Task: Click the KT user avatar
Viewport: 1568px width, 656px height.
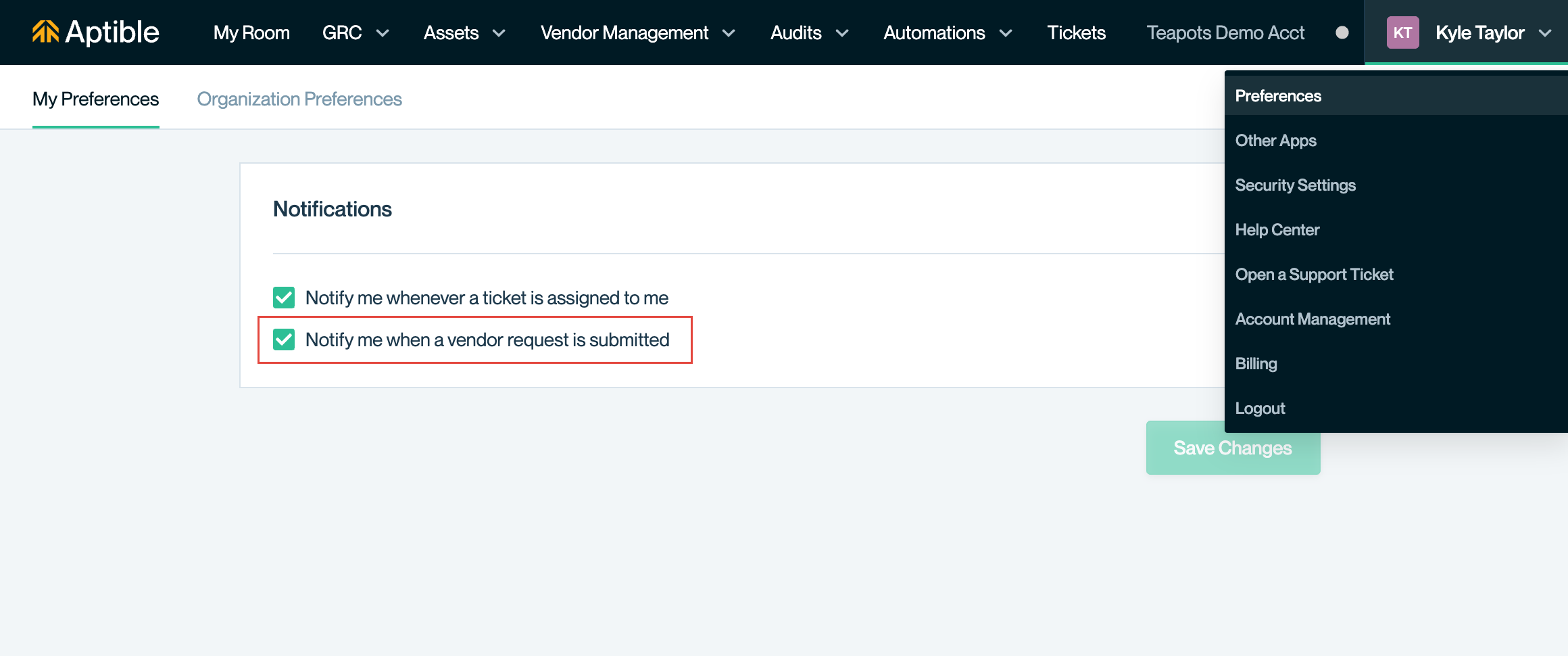Action: tap(1402, 32)
